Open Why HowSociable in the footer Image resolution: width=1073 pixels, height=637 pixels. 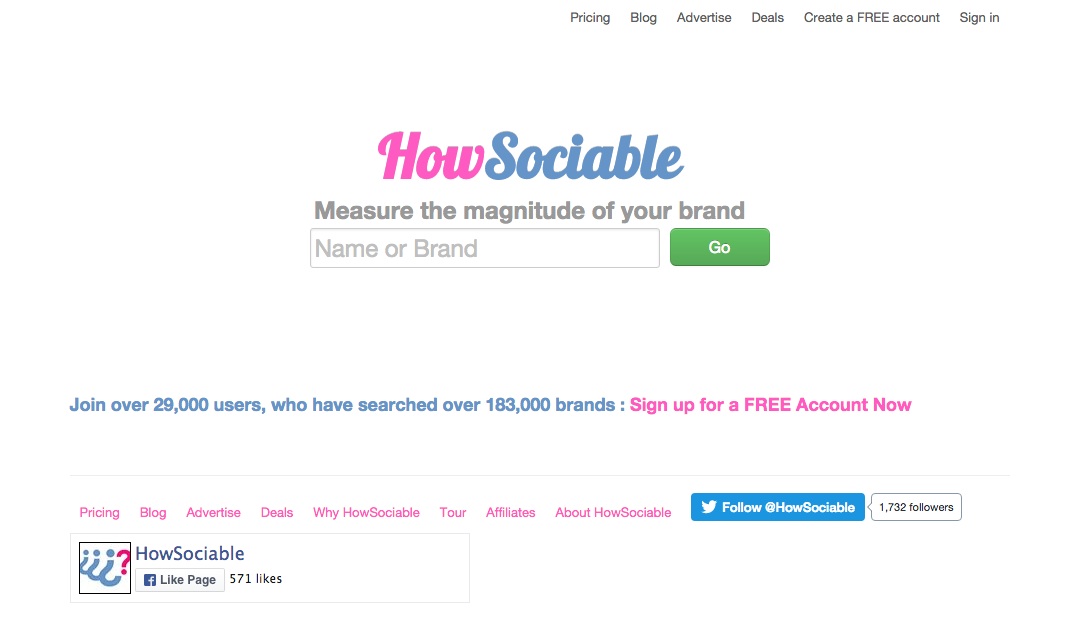[x=366, y=512]
